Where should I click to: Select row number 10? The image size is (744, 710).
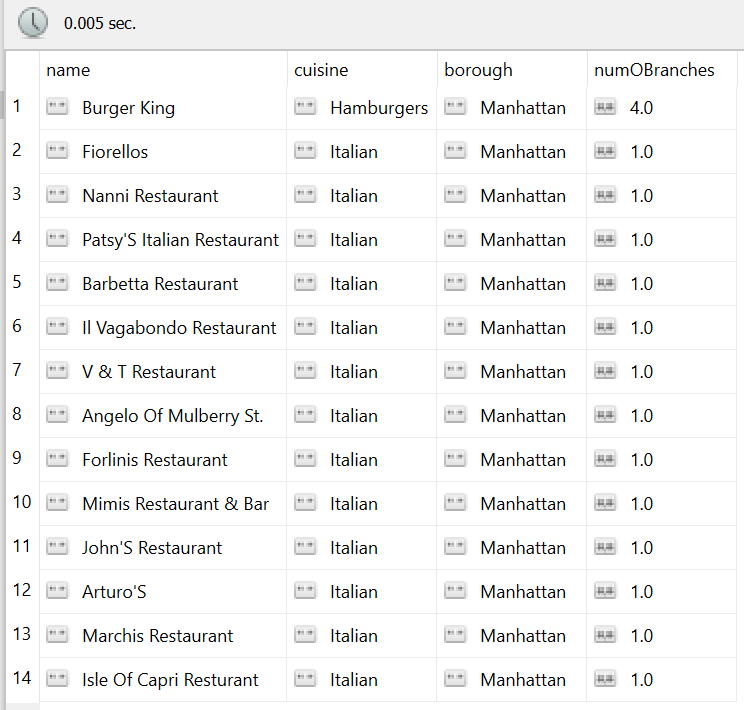[21, 502]
